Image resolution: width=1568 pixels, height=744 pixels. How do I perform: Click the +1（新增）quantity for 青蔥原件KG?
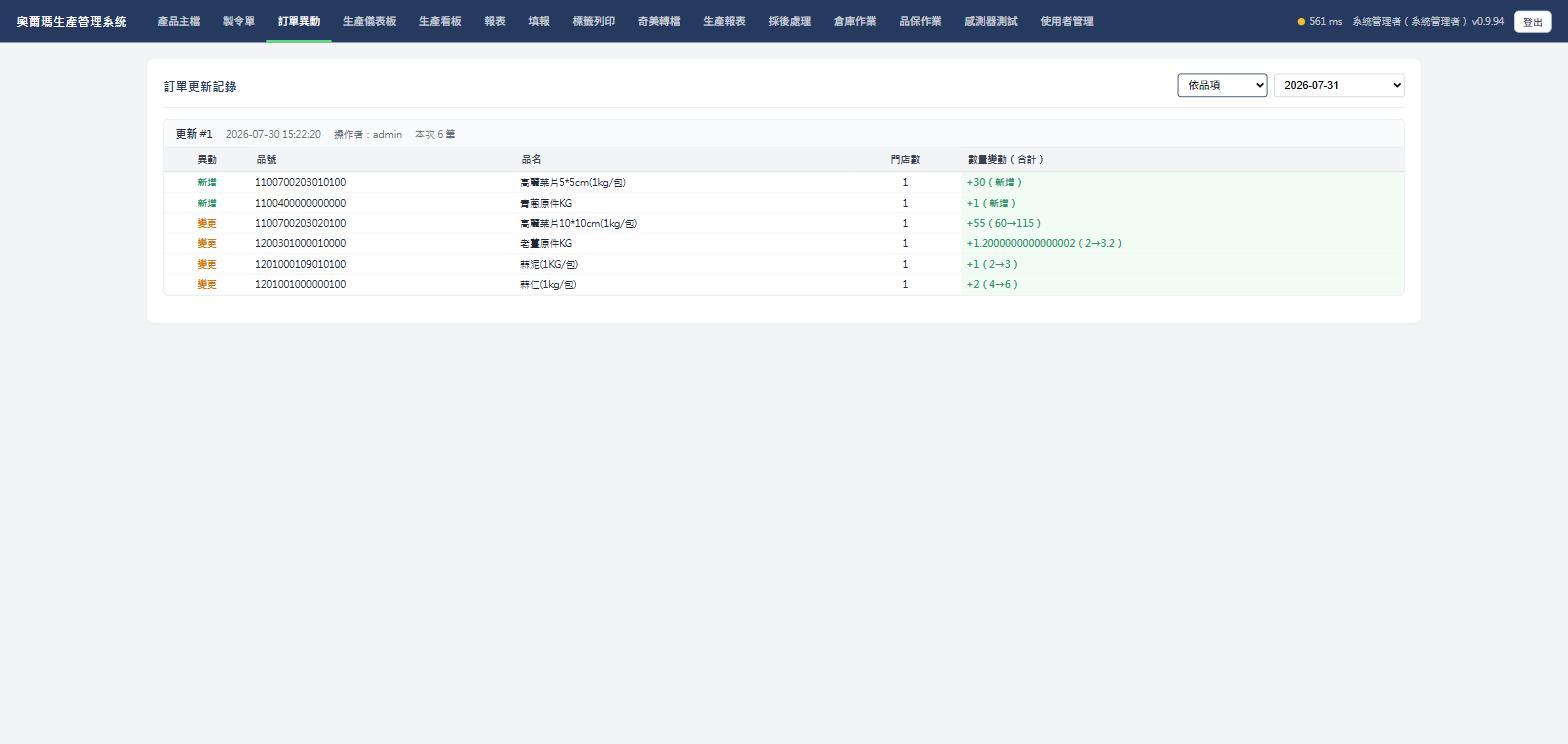click(x=992, y=203)
